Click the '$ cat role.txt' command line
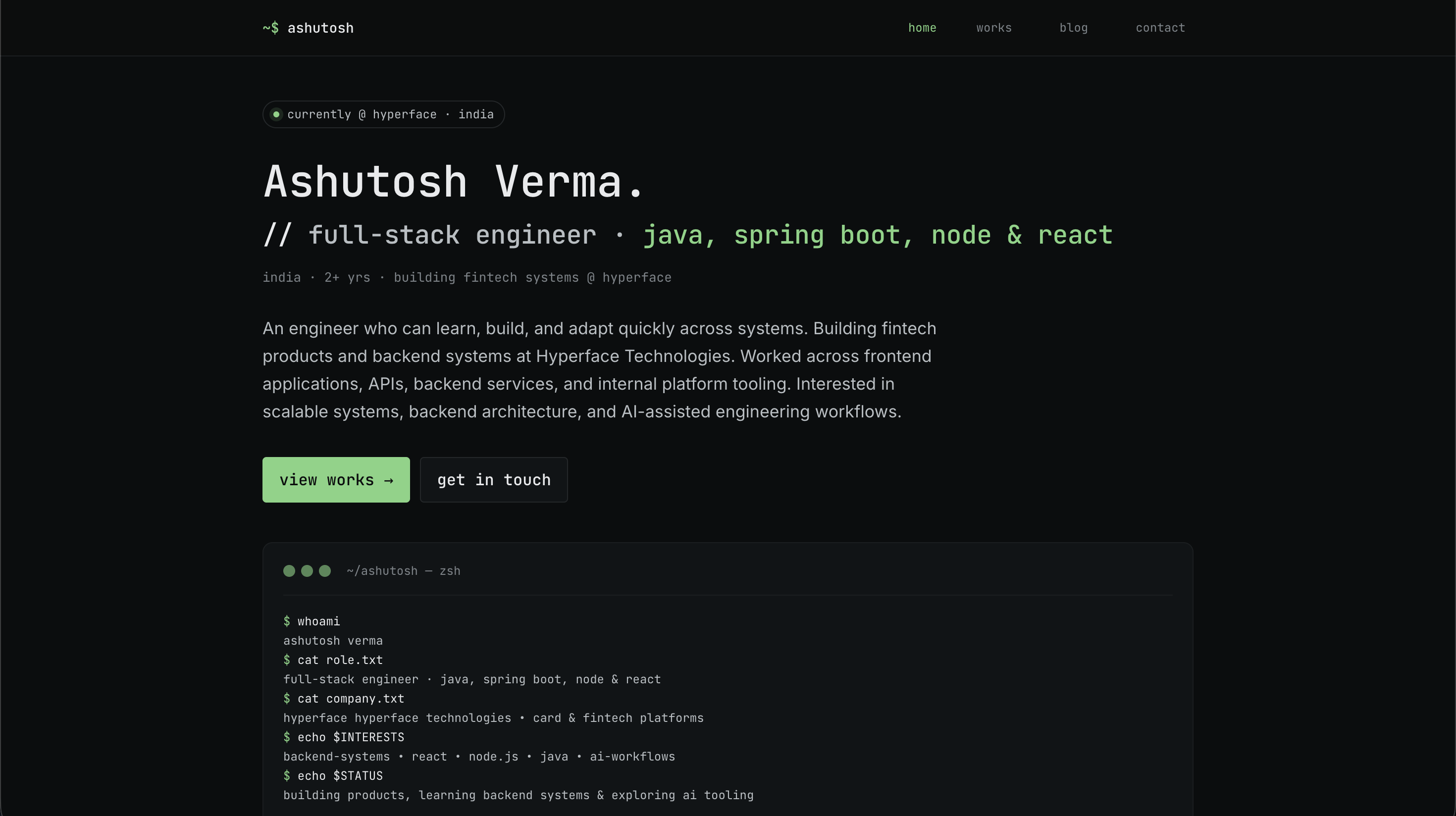 point(333,660)
